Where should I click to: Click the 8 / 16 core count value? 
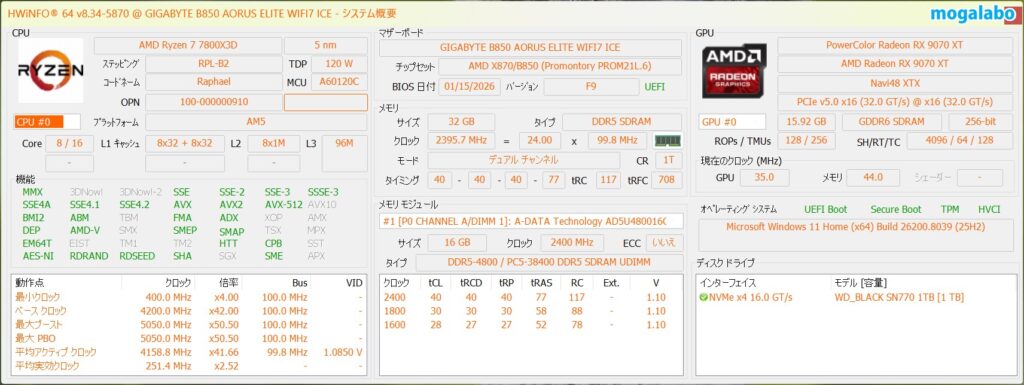pos(69,144)
